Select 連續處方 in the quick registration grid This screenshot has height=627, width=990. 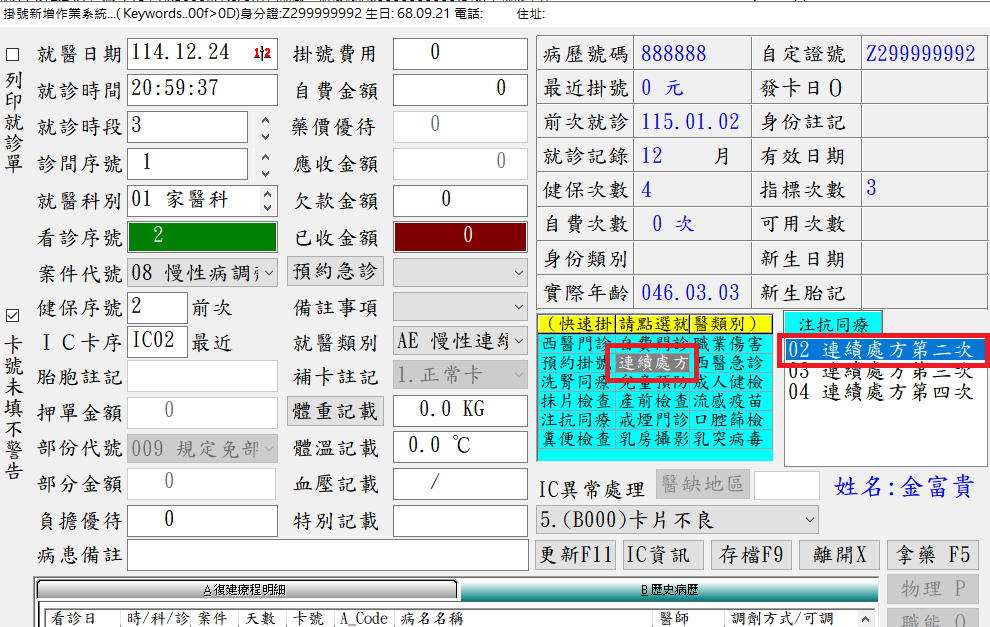pos(652,363)
